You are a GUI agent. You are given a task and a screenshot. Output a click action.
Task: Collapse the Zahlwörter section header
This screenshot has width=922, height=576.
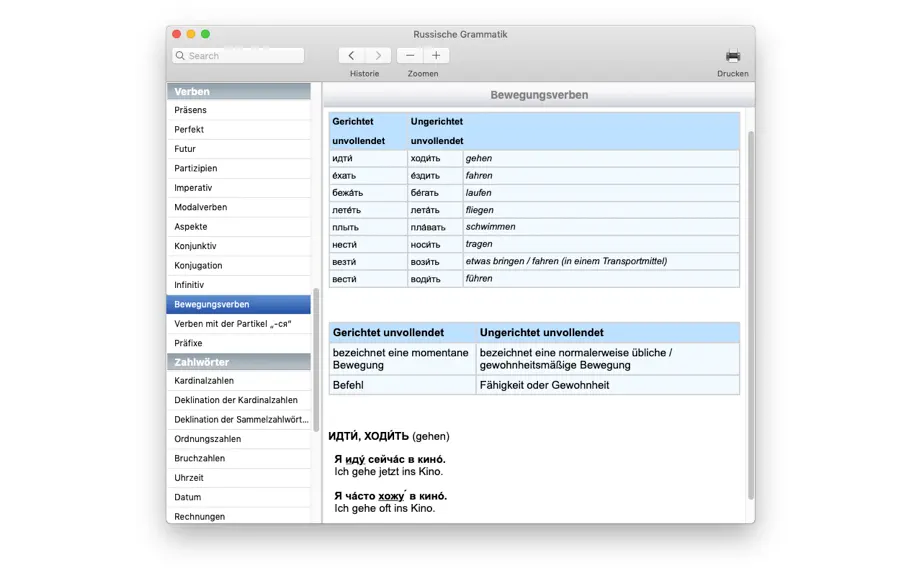coord(239,362)
